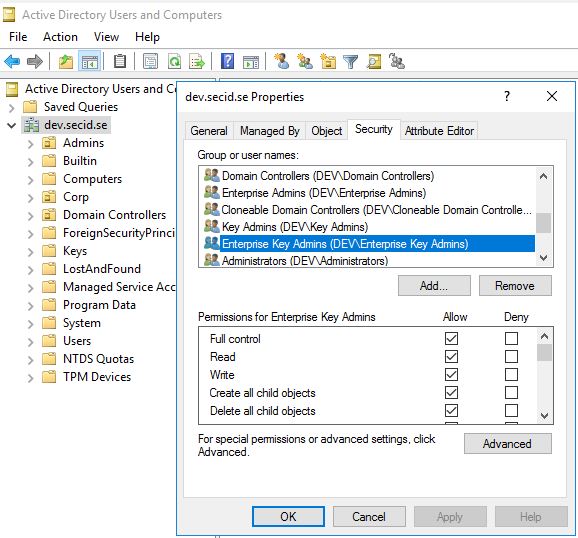Select the TPM Devices tree item
The image size is (578, 538).
tap(97, 377)
